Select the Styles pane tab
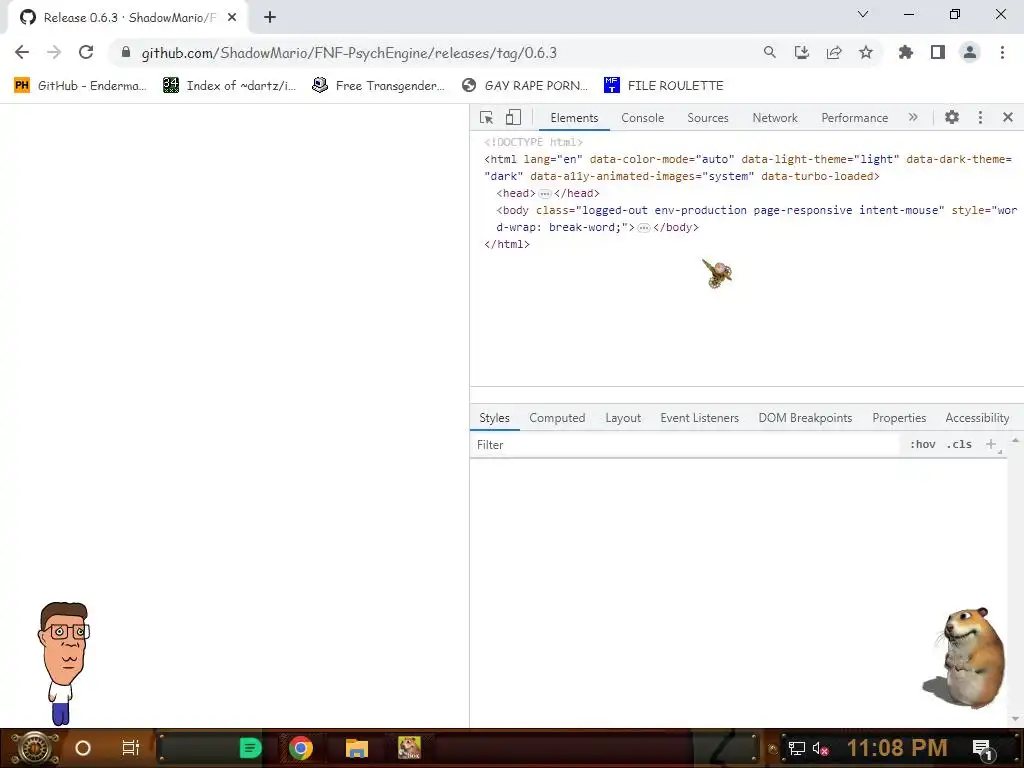This screenshot has width=1024, height=768. coord(494,418)
